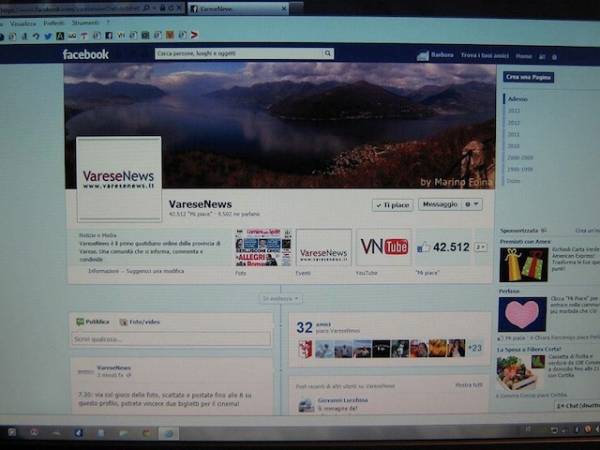Click the Twitter bird bookmark icon
Image resolution: width=600 pixels, height=450 pixels.
pyautogui.click(x=48, y=36)
